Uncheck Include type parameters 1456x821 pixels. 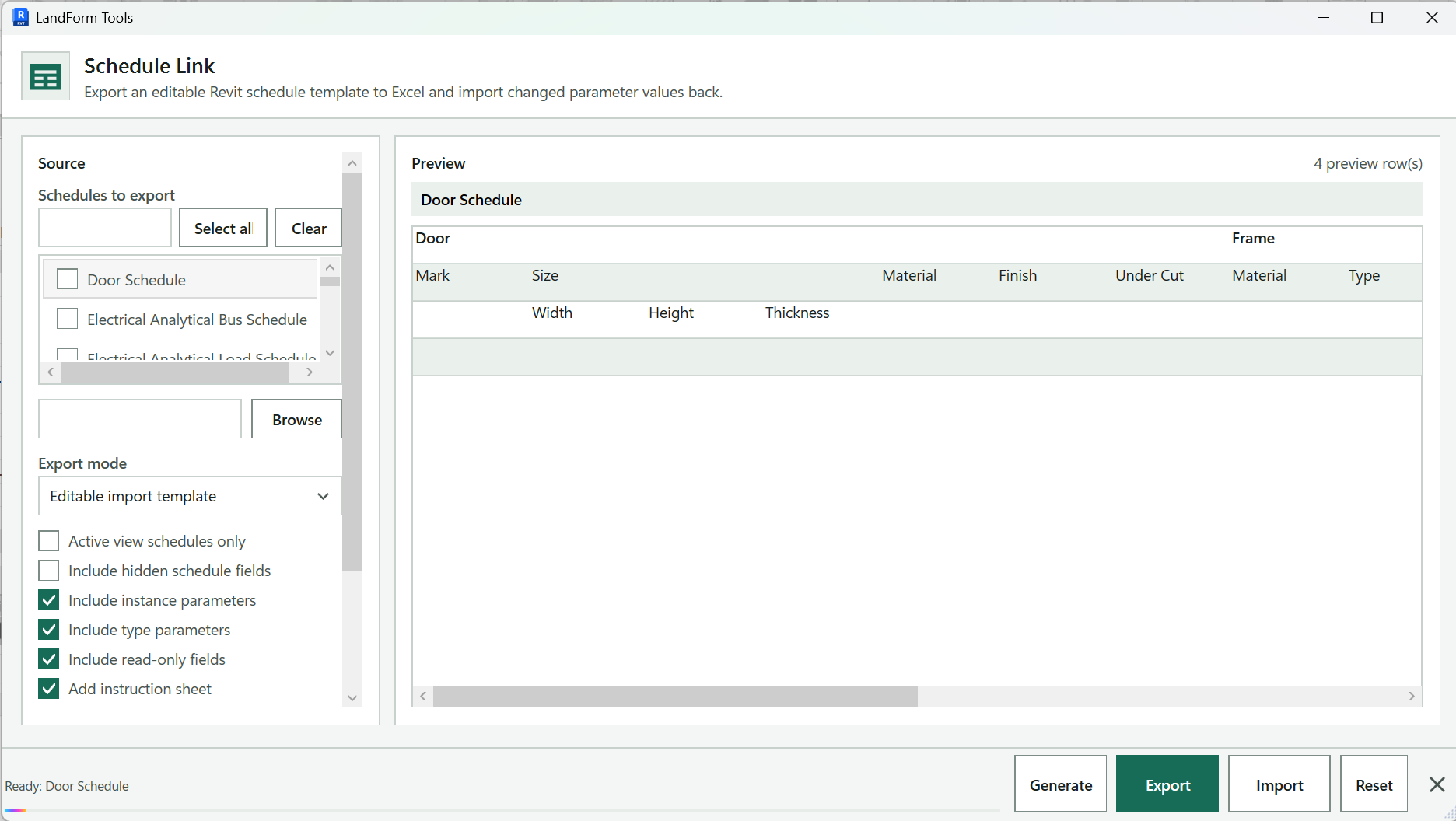(49, 630)
